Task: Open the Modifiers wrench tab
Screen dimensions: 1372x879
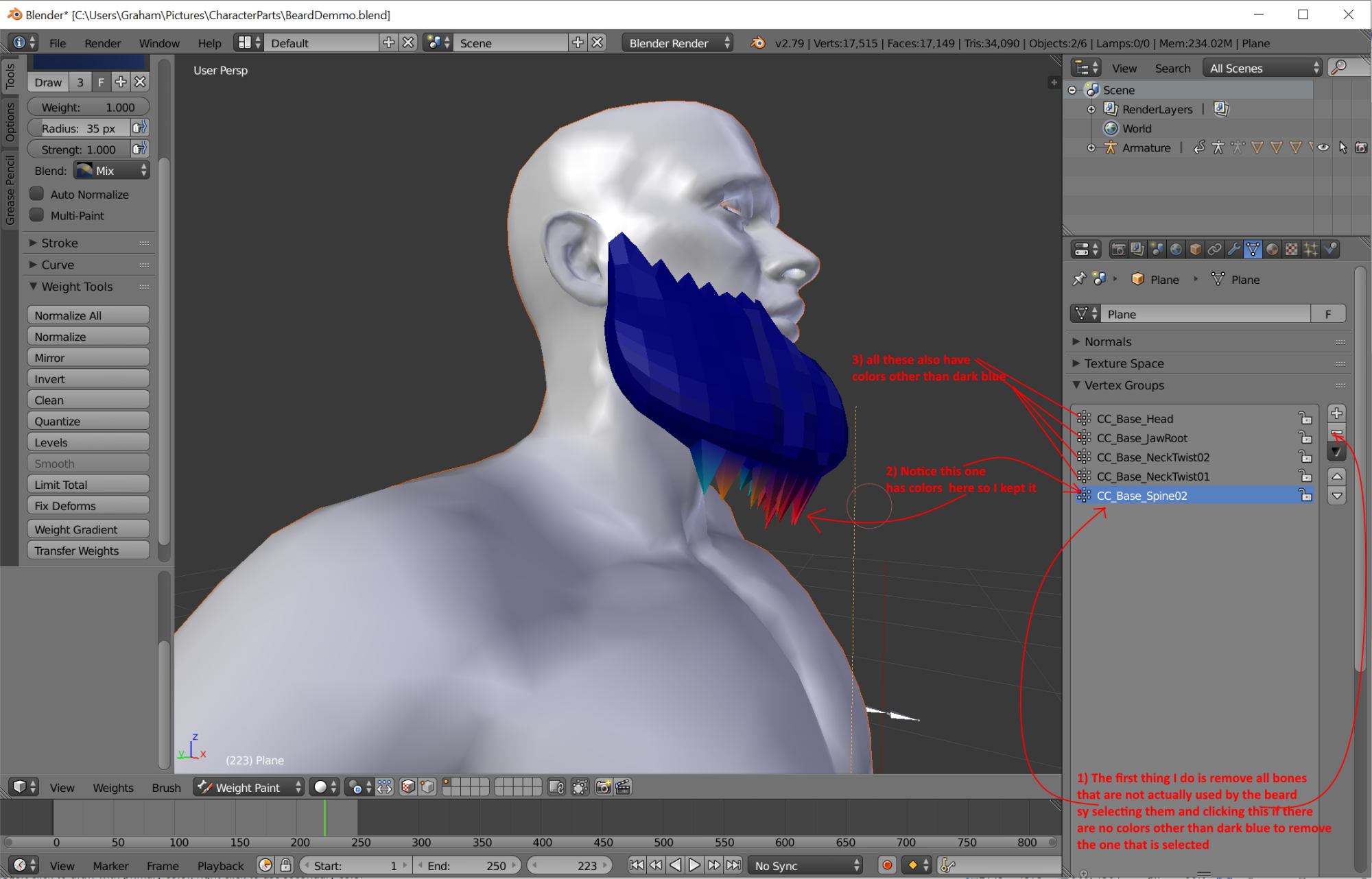Action: coord(1233,250)
